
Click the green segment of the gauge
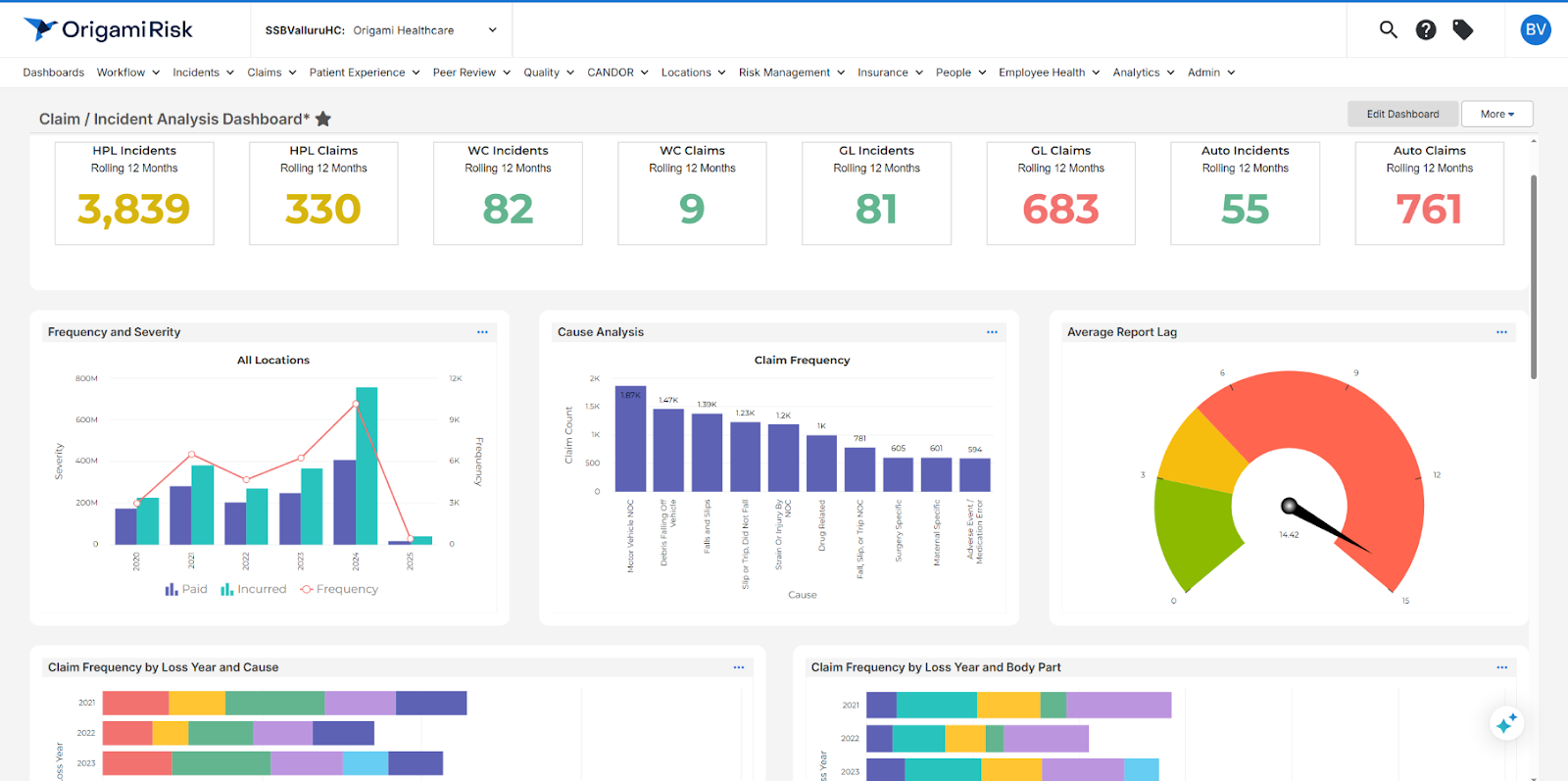(x=1195, y=532)
